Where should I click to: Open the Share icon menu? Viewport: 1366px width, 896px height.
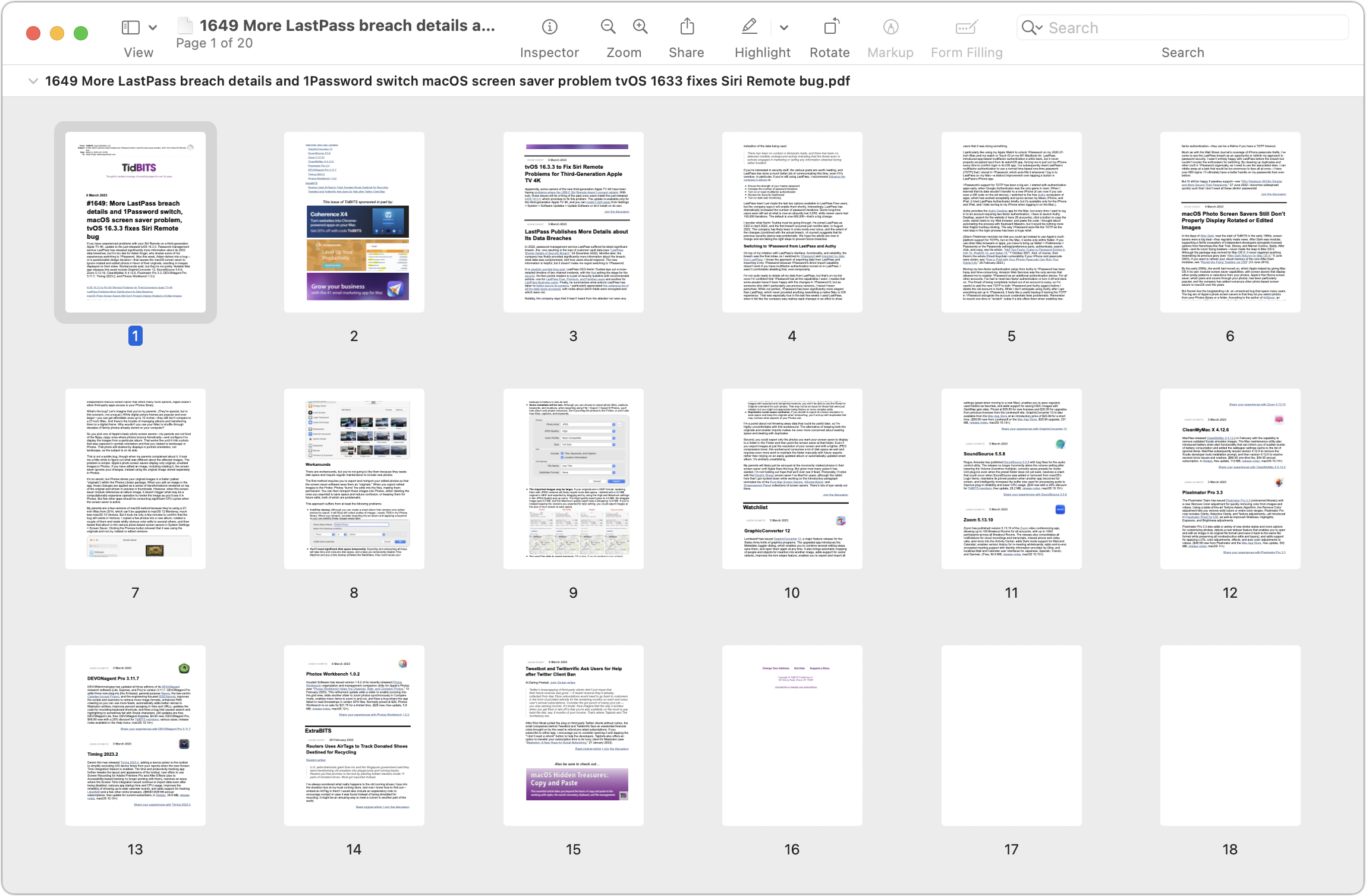(x=687, y=27)
